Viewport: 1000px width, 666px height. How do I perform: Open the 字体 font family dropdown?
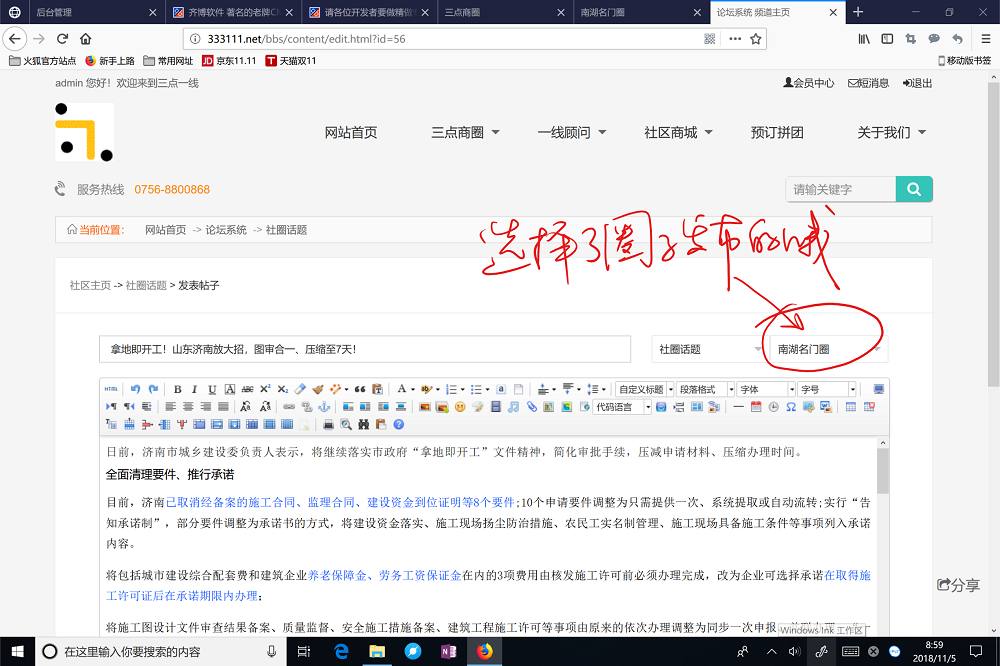[765, 389]
